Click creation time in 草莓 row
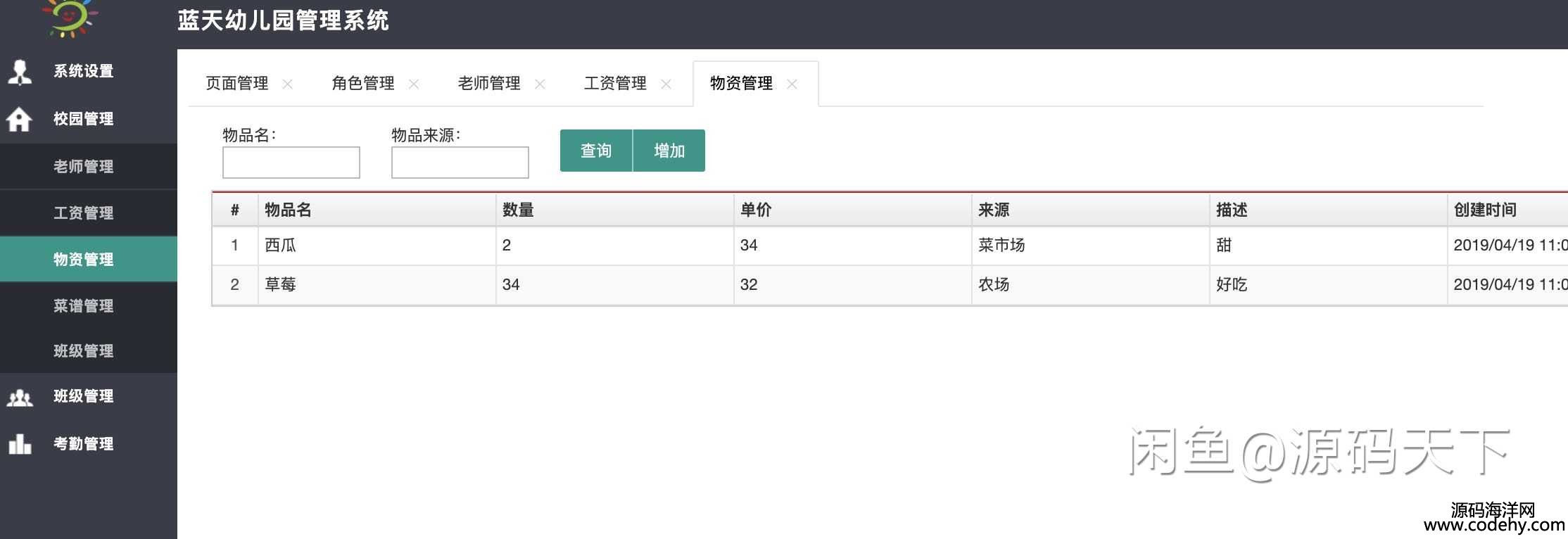This screenshot has width=1568, height=539. [1508, 285]
